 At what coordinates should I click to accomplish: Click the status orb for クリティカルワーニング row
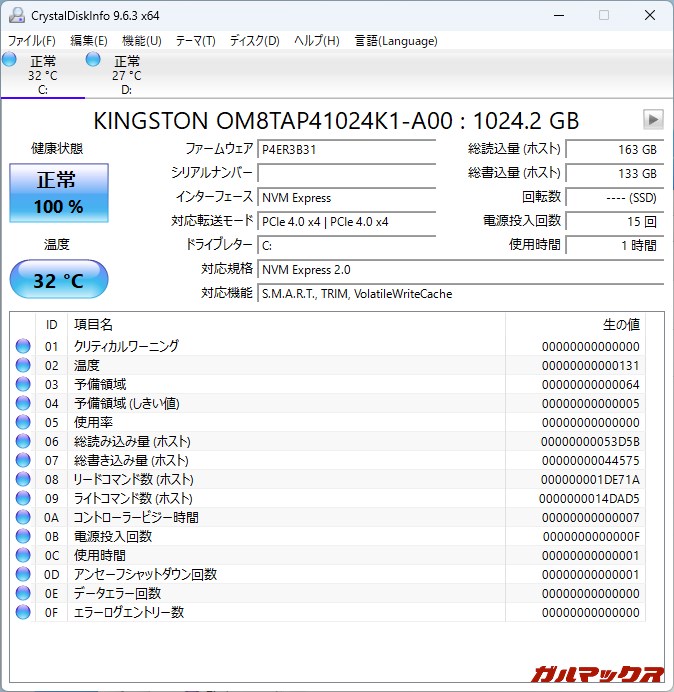point(23,346)
